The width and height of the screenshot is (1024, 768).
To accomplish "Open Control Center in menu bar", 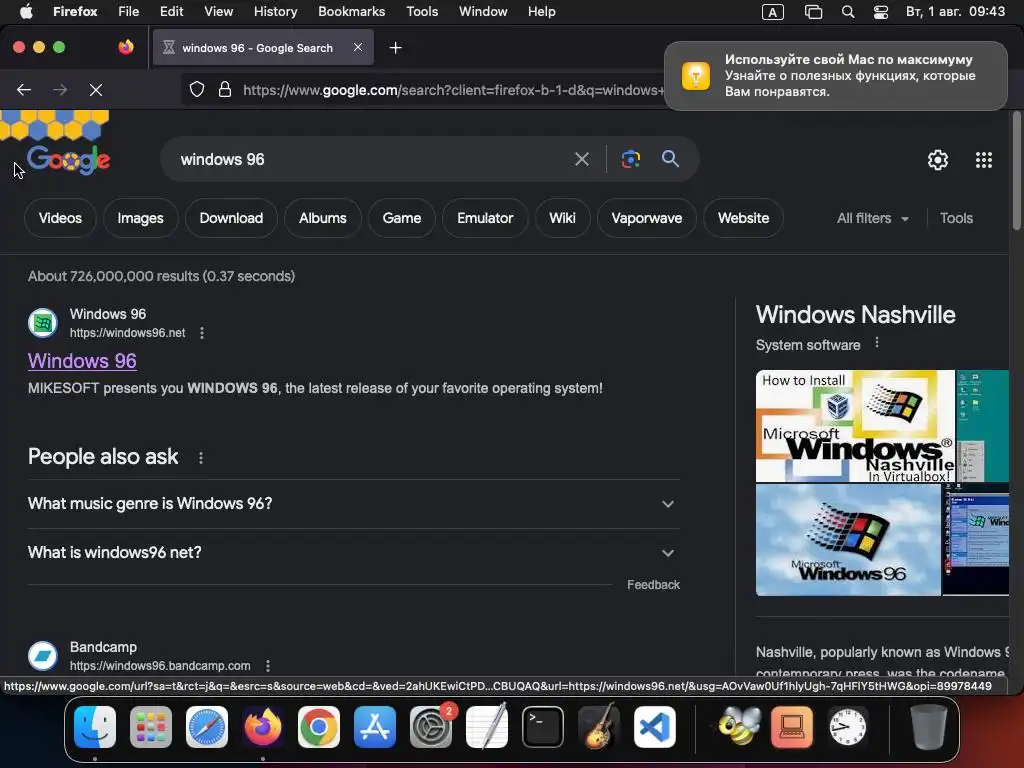I will pyautogui.click(x=880, y=12).
